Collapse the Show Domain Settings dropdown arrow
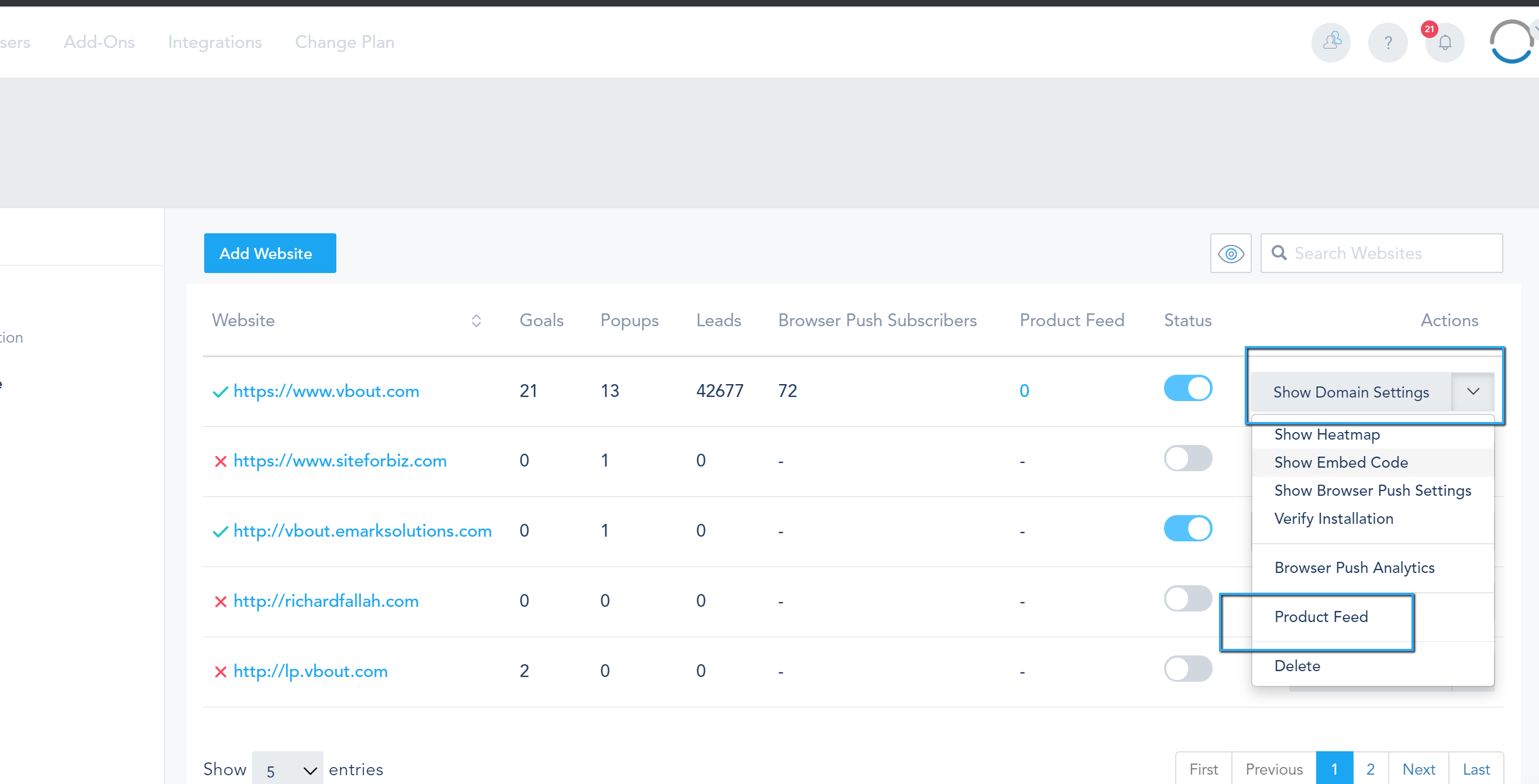This screenshot has height=784, width=1539. point(1473,392)
